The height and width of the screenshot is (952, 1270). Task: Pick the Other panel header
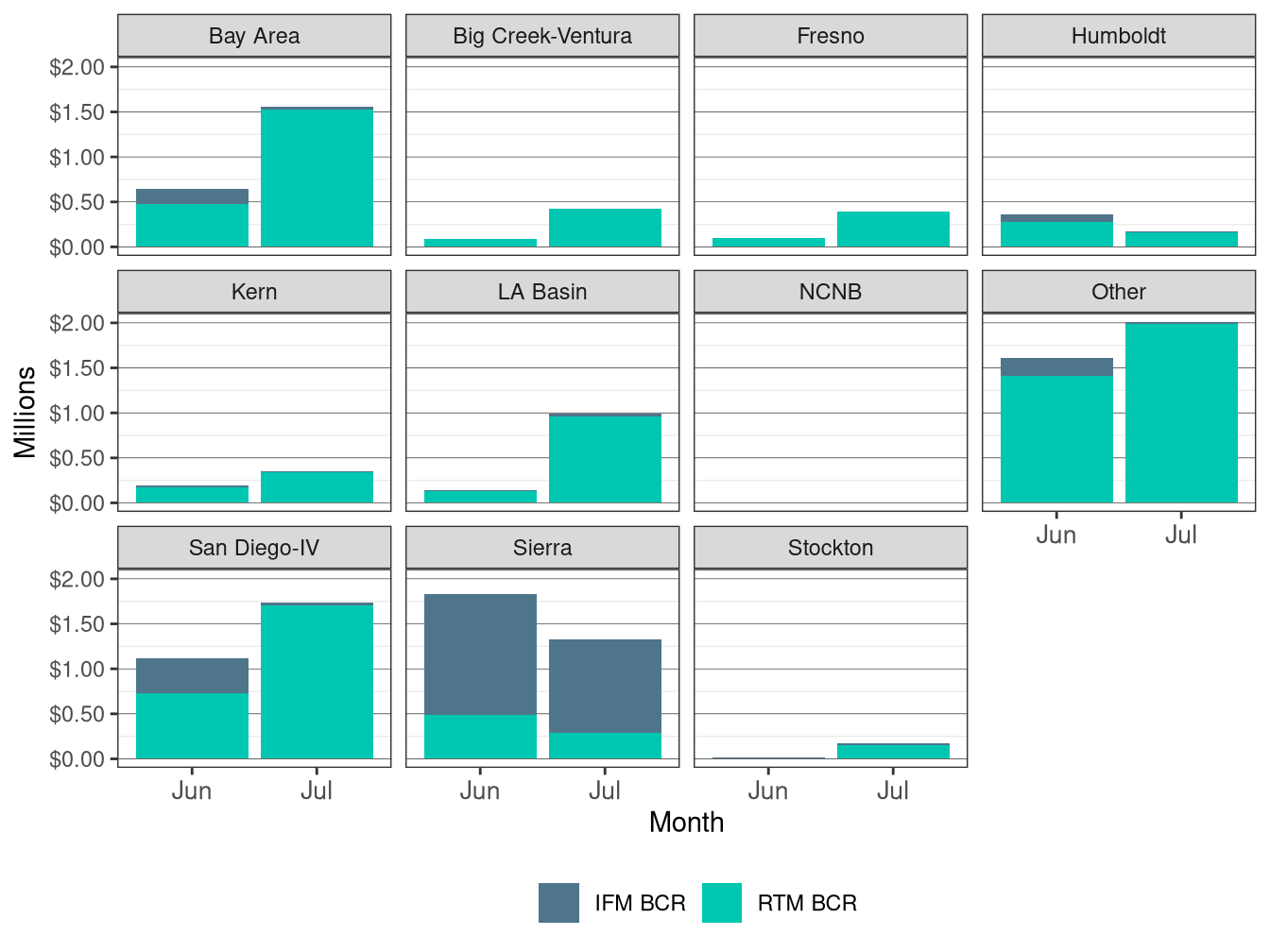click(1119, 292)
